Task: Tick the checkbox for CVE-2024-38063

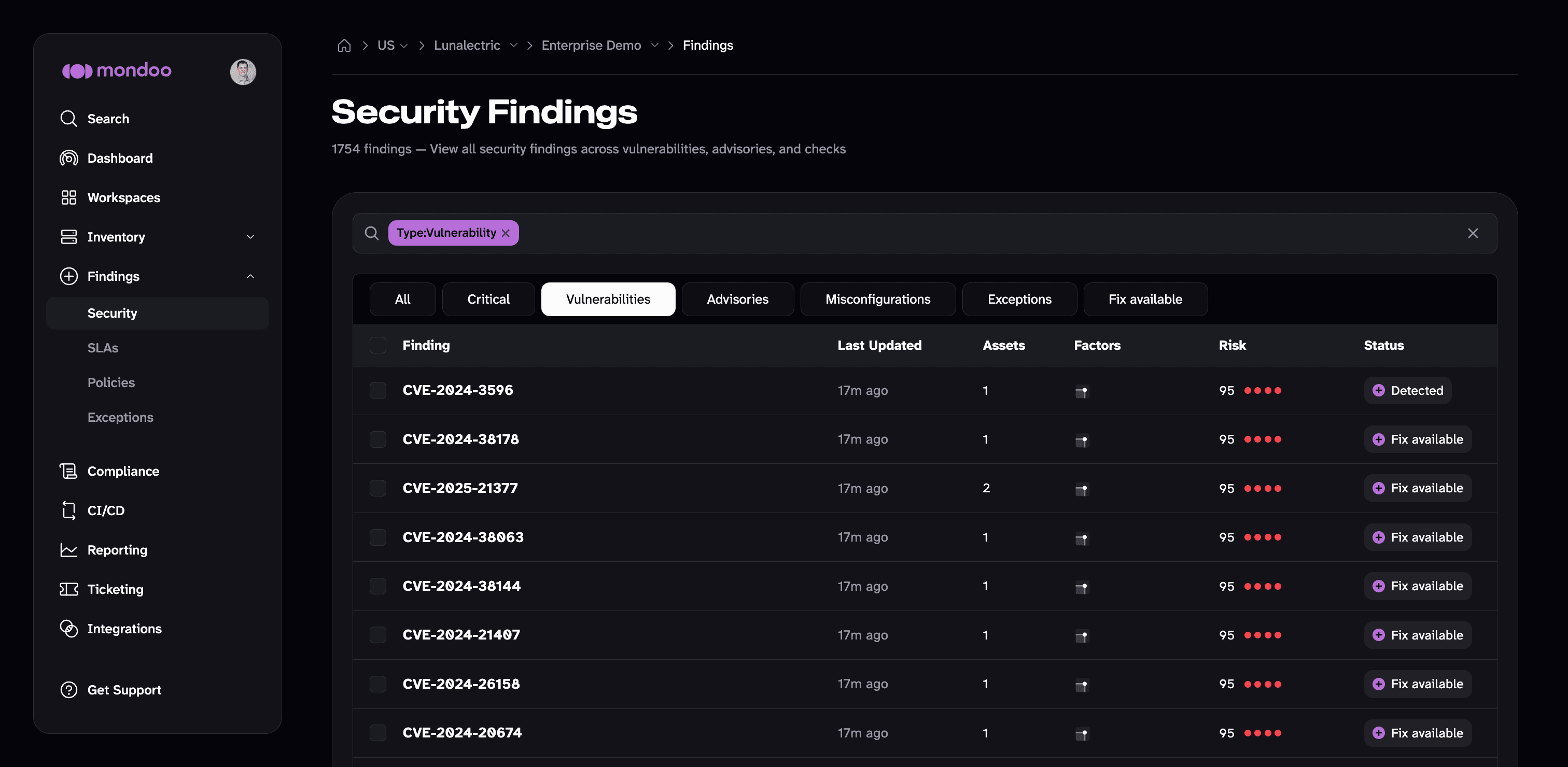Action: point(378,537)
